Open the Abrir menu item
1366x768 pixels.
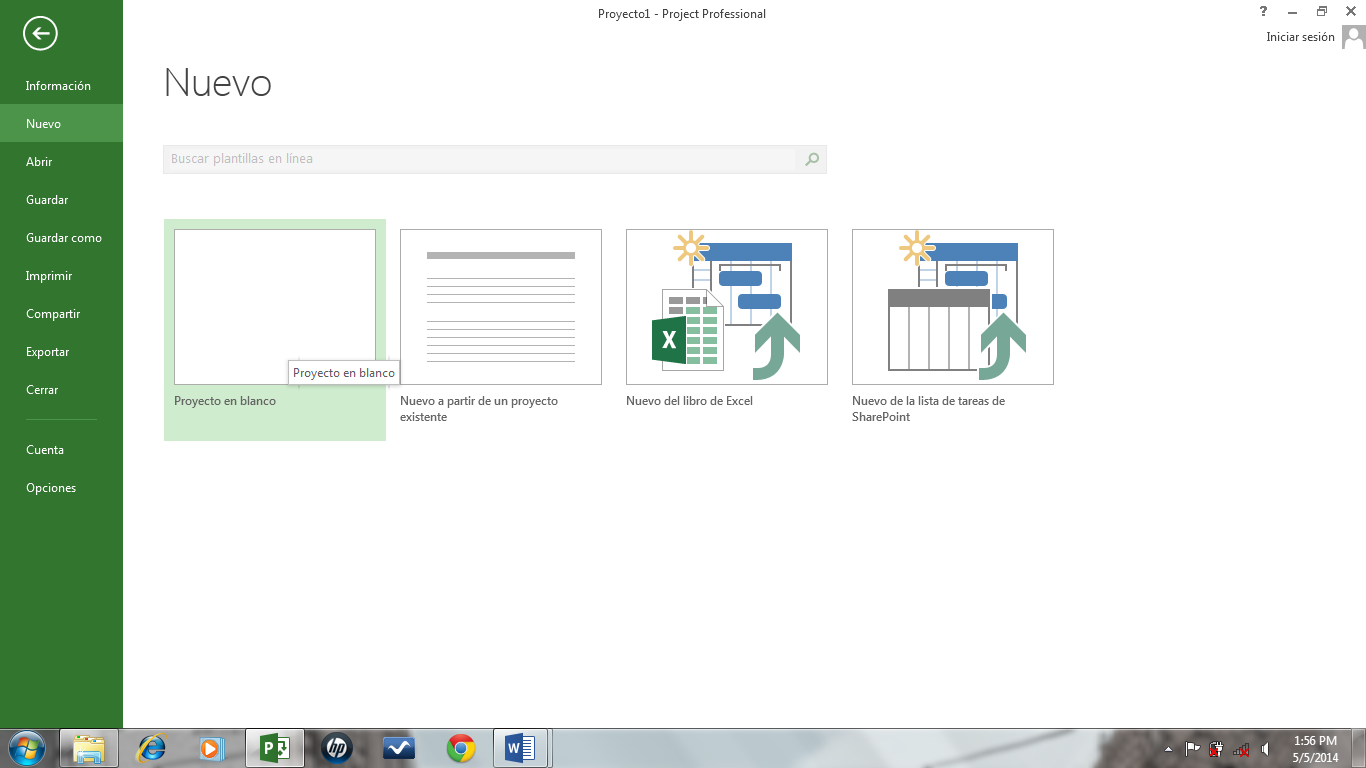point(61,162)
